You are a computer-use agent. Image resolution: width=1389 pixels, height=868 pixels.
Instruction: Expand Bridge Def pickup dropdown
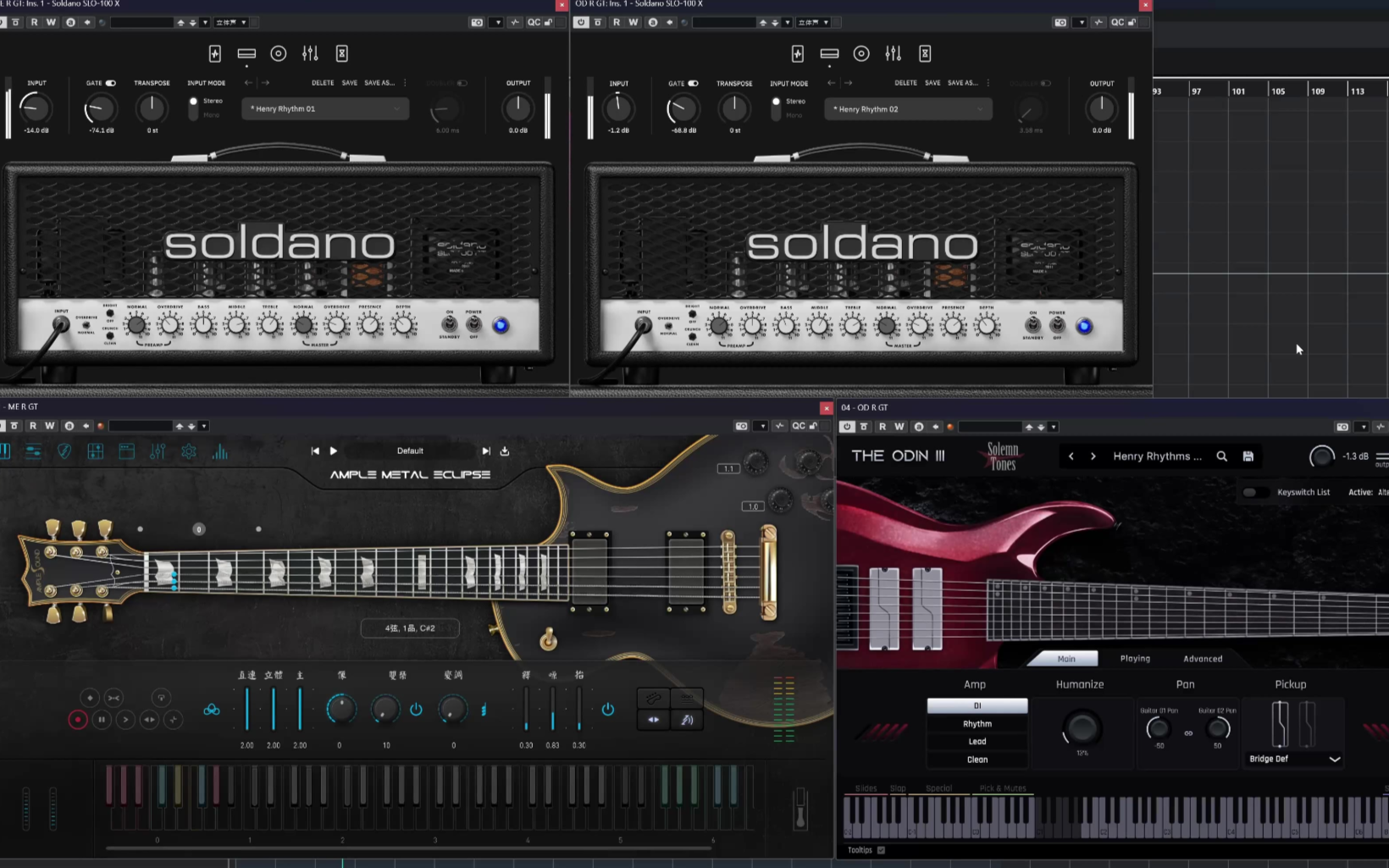tap(1295, 759)
